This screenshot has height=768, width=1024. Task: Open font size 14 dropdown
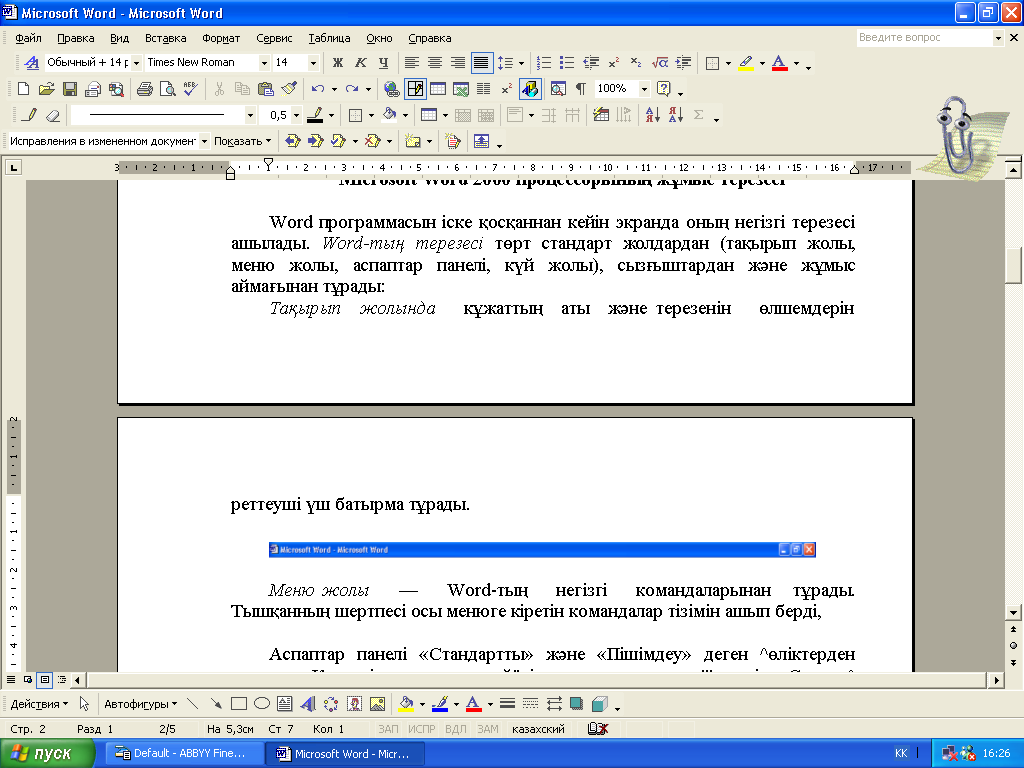(313, 63)
